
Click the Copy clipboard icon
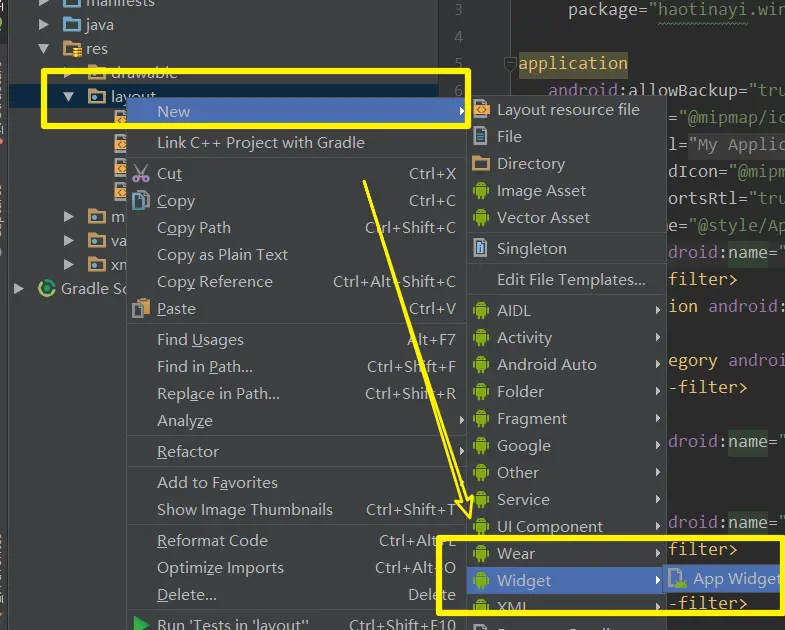click(141, 200)
